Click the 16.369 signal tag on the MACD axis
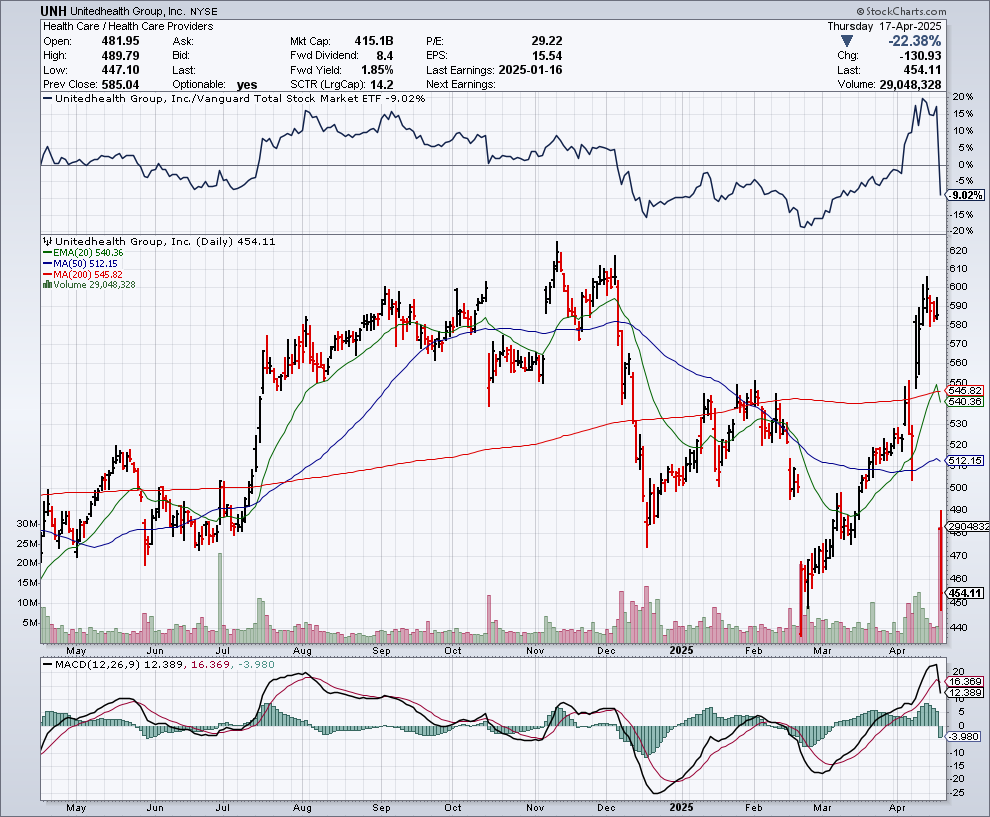 point(965,681)
